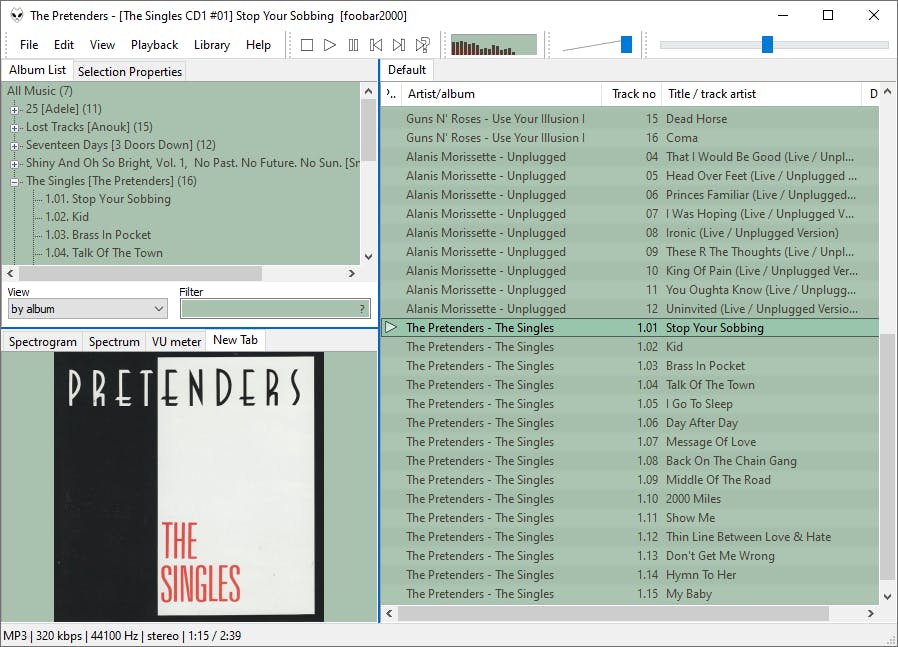Select 'Don't Get Me Wrong' track row

630,556
